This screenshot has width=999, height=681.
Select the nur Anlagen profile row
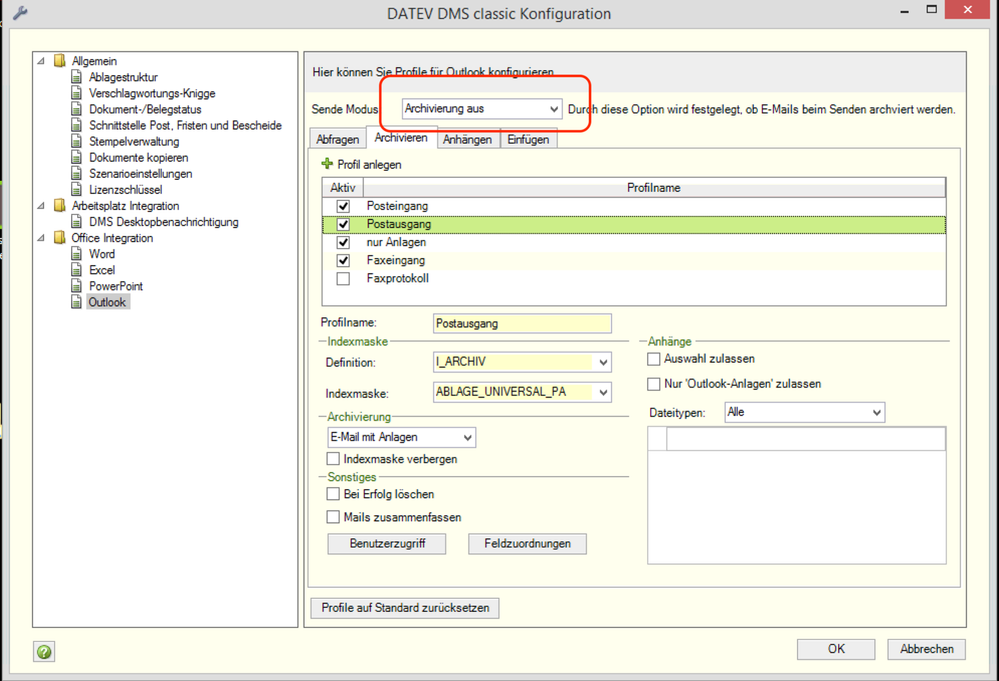coord(634,243)
